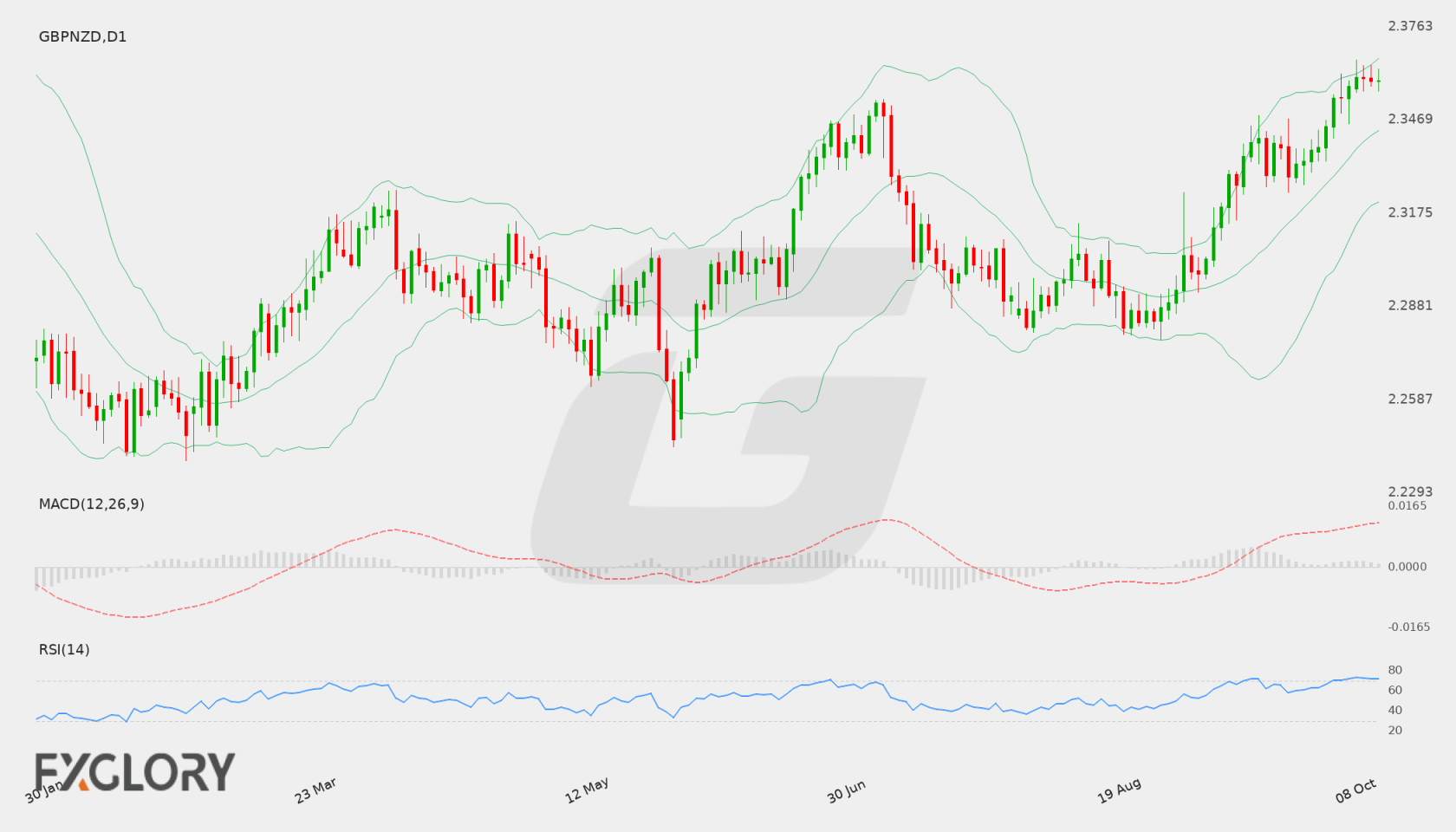Select the MACD(12,26,9) indicator label
Screen dimensions: 1456x832
(x=91, y=504)
